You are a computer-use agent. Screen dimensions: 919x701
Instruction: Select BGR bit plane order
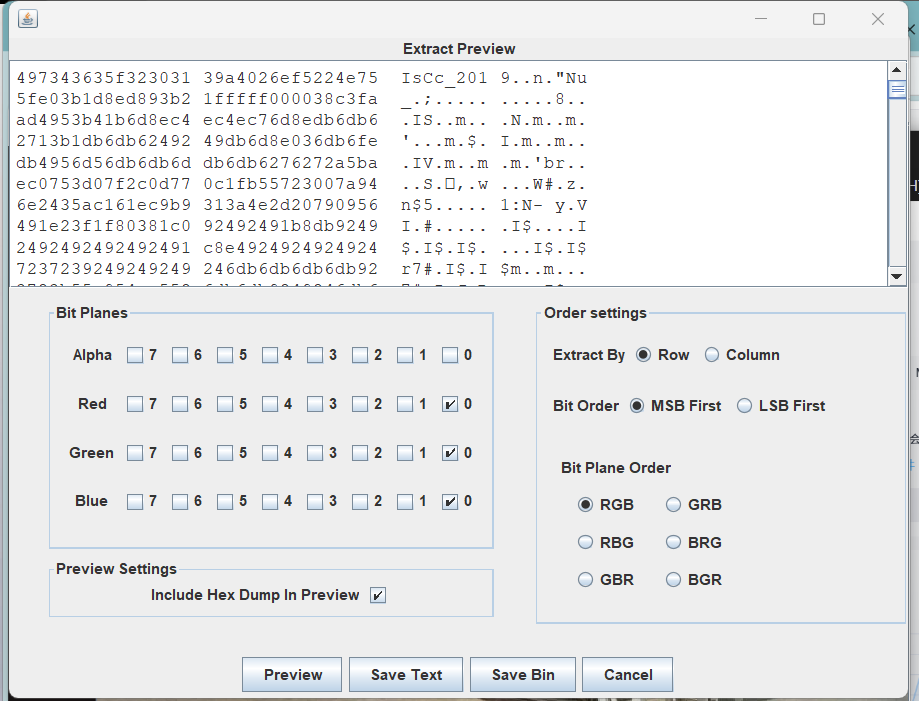(x=674, y=580)
